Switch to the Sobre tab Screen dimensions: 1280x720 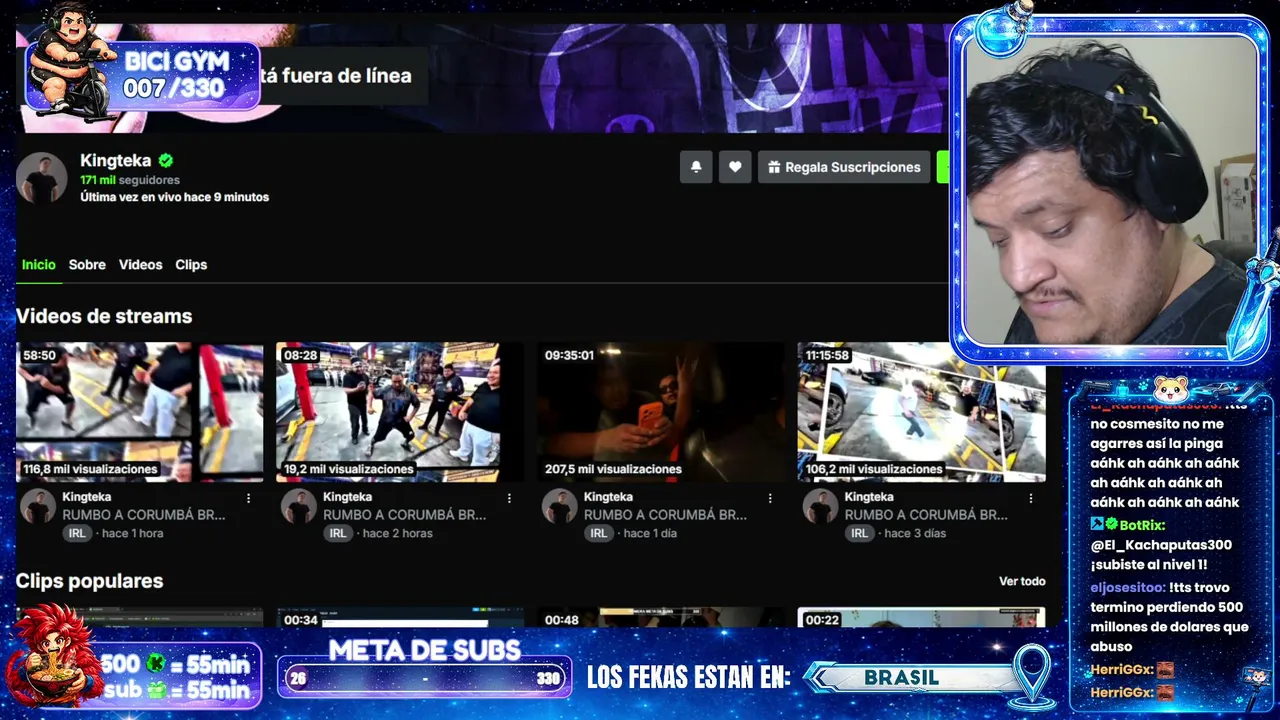coord(87,265)
